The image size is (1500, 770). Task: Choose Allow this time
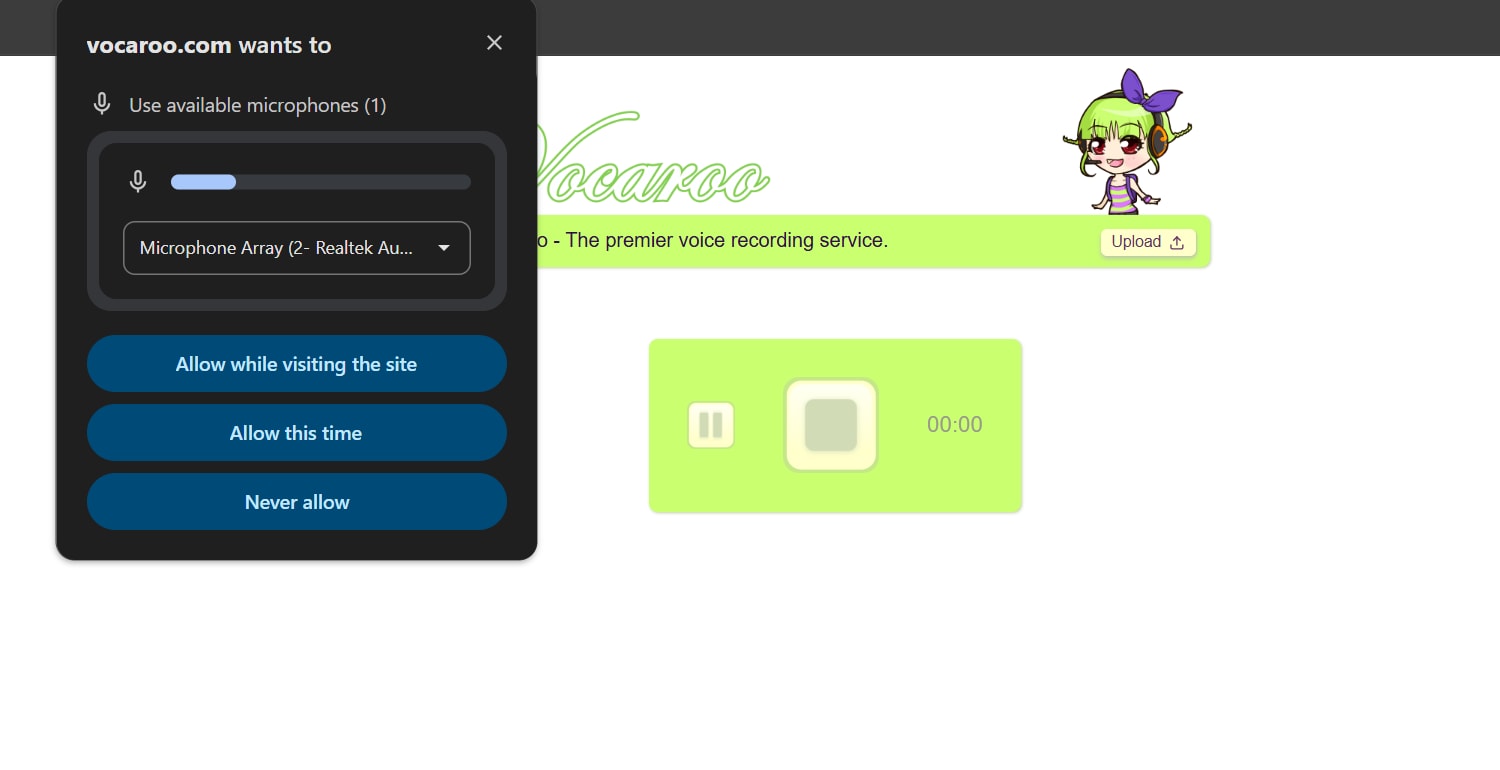[x=297, y=433]
